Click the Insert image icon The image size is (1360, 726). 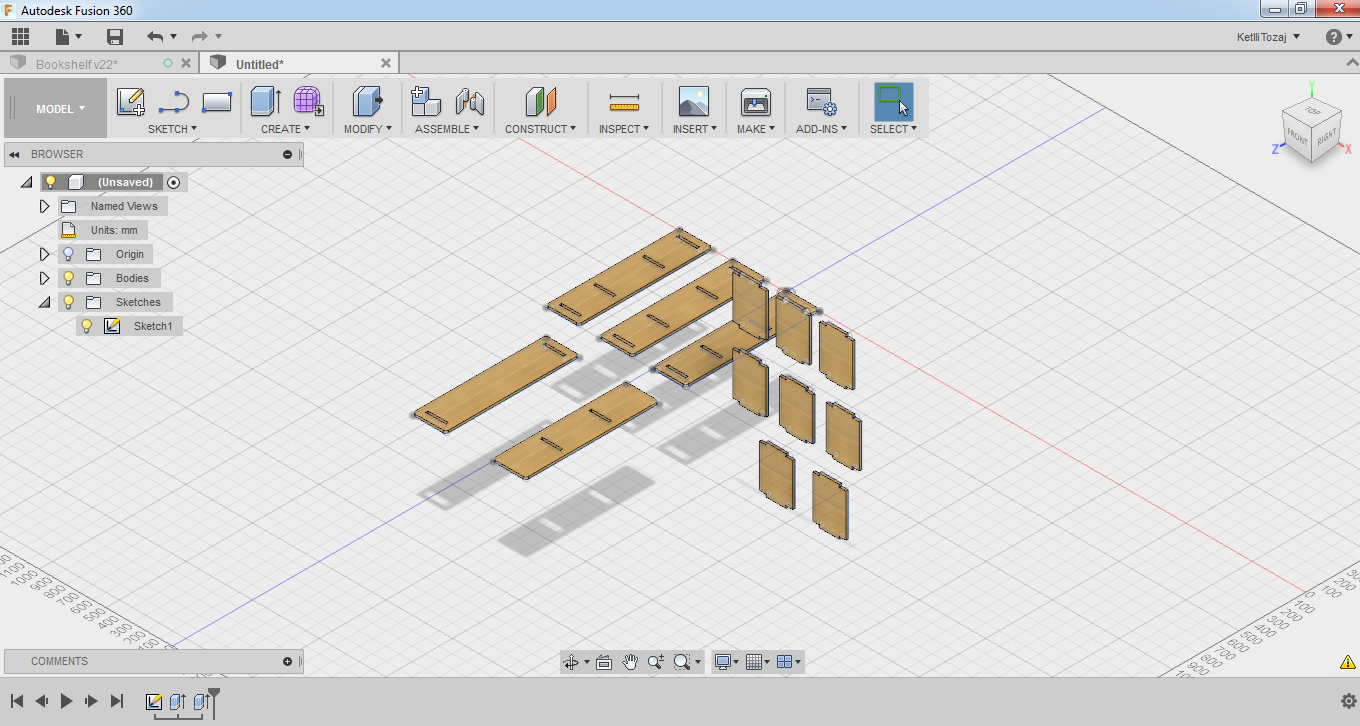pyautogui.click(x=694, y=101)
